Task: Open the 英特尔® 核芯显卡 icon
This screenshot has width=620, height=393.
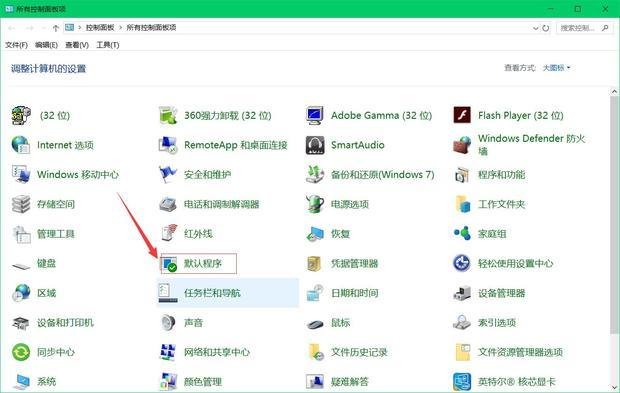Action: tap(462, 382)
